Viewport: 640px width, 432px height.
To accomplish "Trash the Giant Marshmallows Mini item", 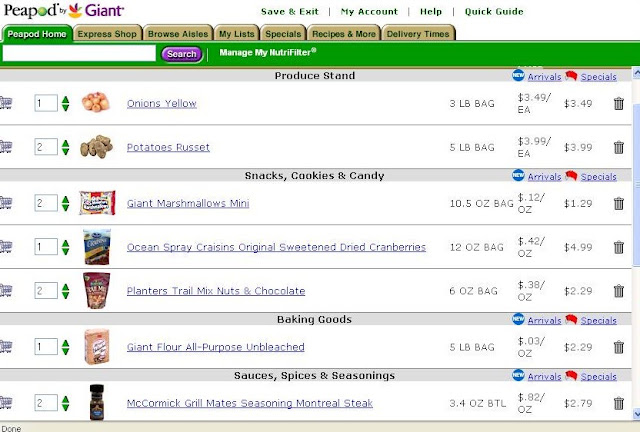I will click(x=619, y=203).
